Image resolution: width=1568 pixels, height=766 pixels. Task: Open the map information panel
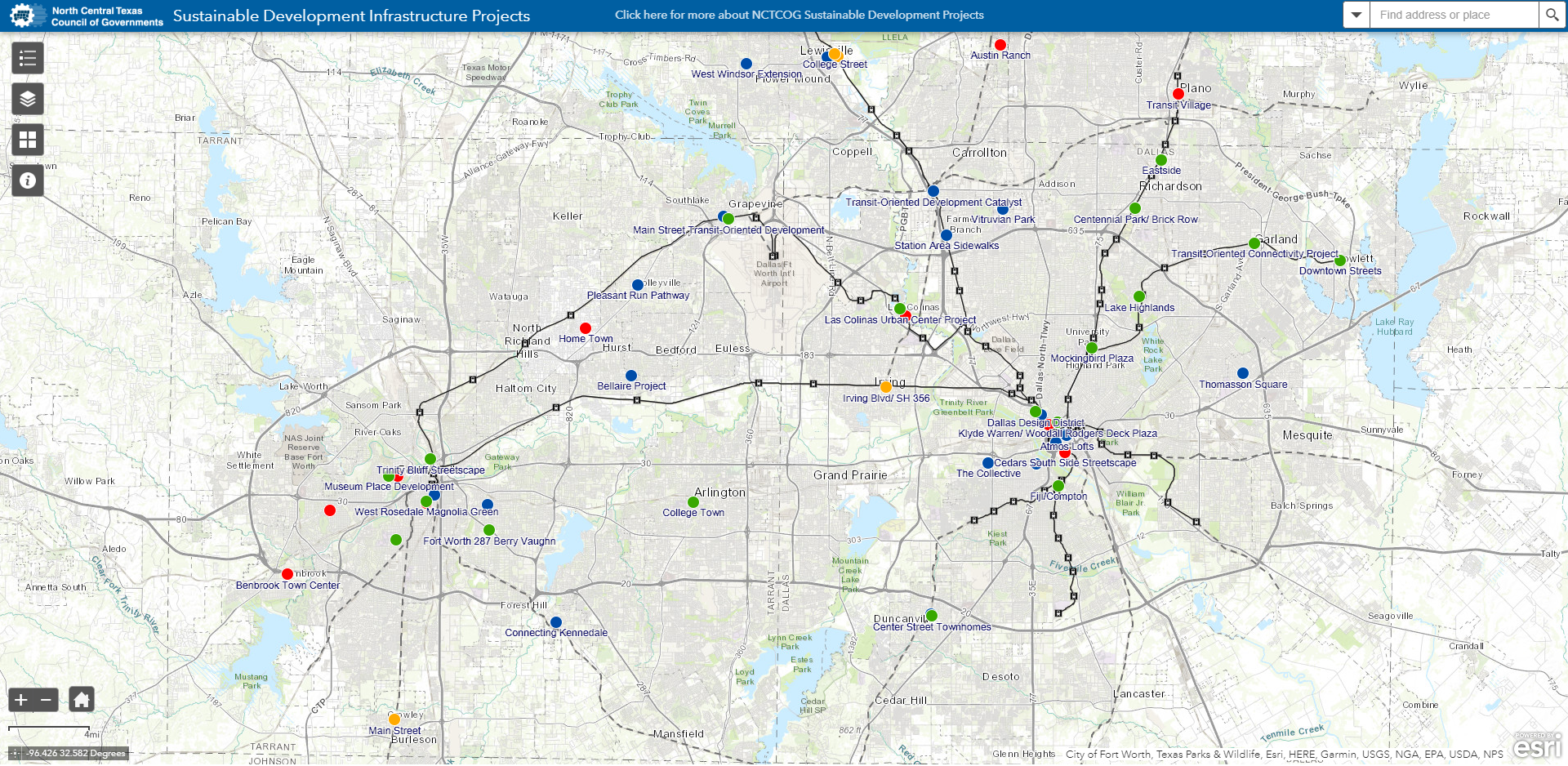pos(27,180)
